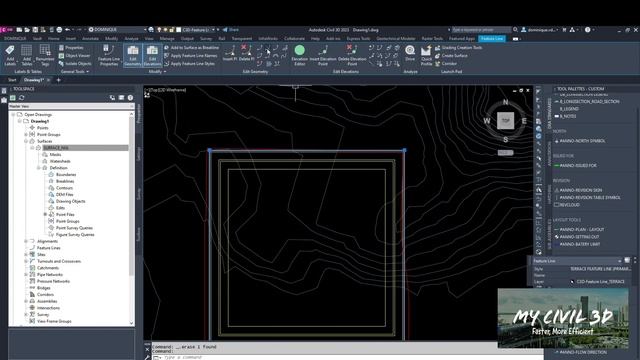
Task: Expand the Alignments tree node
Action: click(x=26, y=241)
